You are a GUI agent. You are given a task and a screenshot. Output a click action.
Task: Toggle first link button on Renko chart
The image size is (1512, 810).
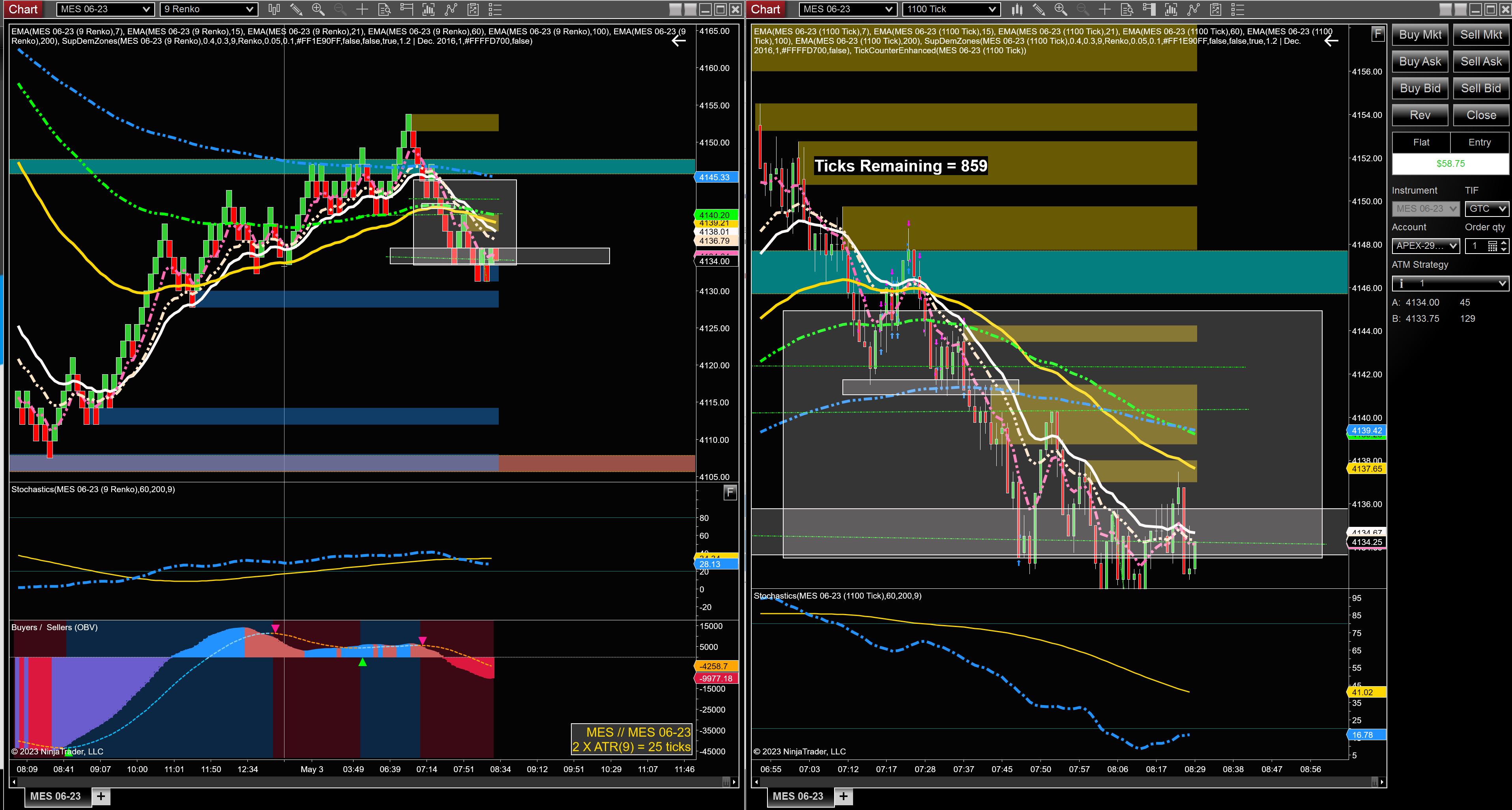click(676, 9)
